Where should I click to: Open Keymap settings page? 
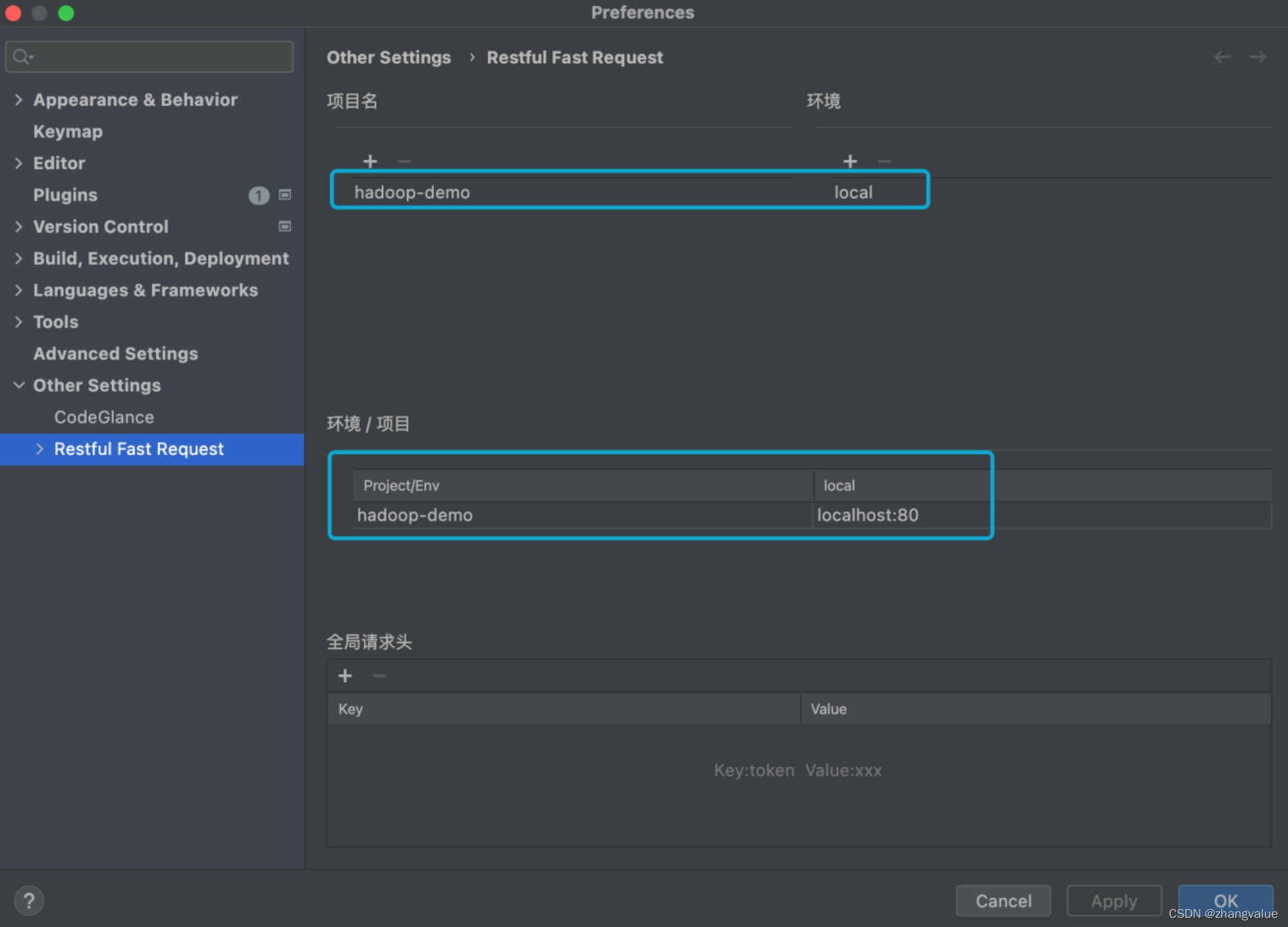[x=68, y=131]
